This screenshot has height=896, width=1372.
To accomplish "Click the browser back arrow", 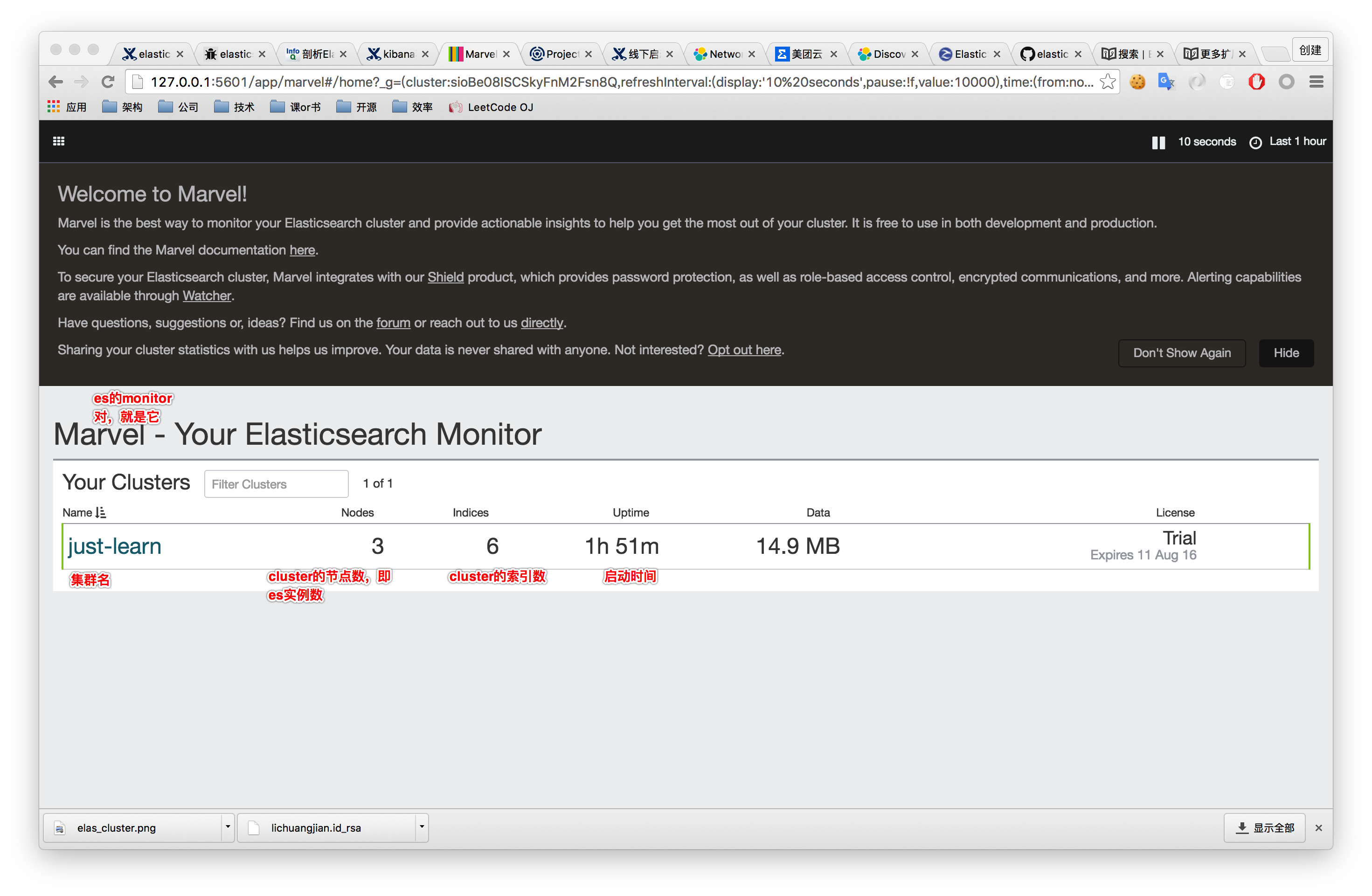I will pyautogui.click(x=56, y=82).
